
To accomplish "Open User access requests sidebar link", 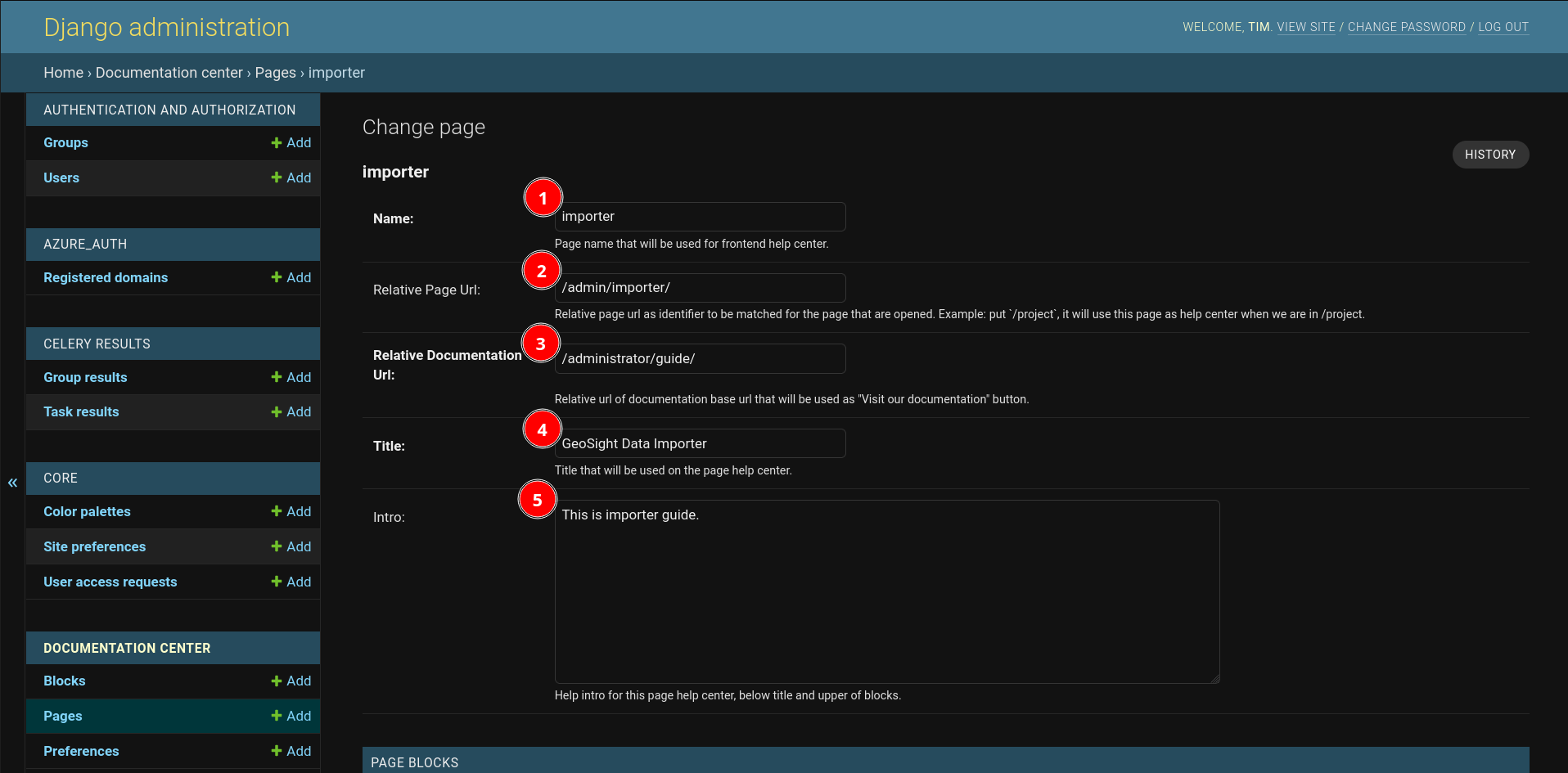I will (x=110, y=582).
